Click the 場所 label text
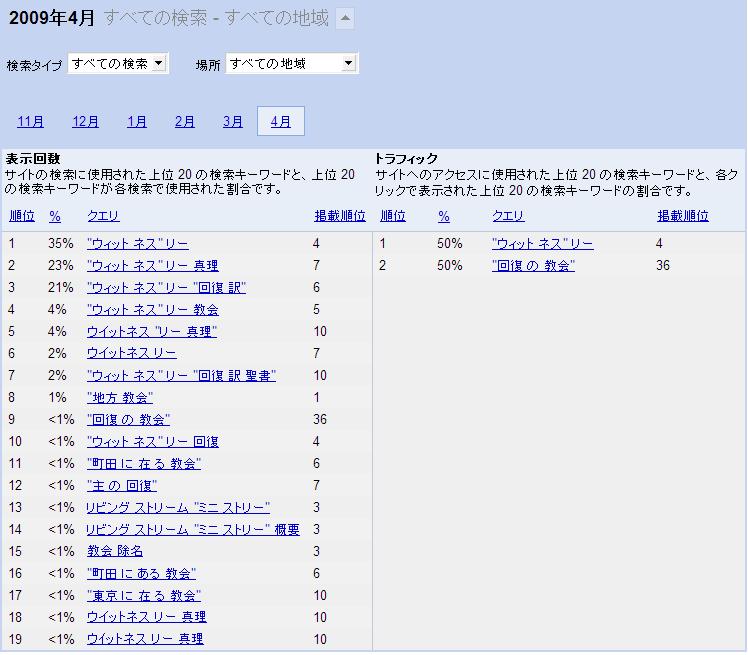Image resolution: width=748 pixels, height=655 pixels. click(x=208, y=65)
